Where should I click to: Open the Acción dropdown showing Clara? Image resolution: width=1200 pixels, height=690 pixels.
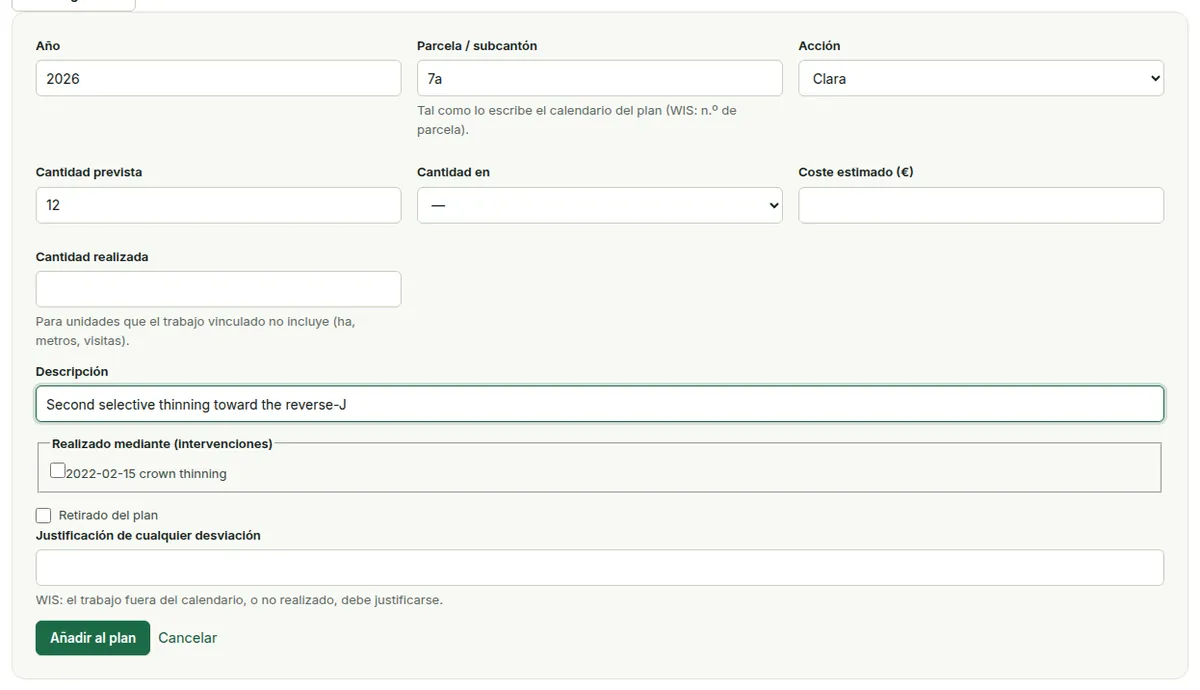[x=981, y=78]
